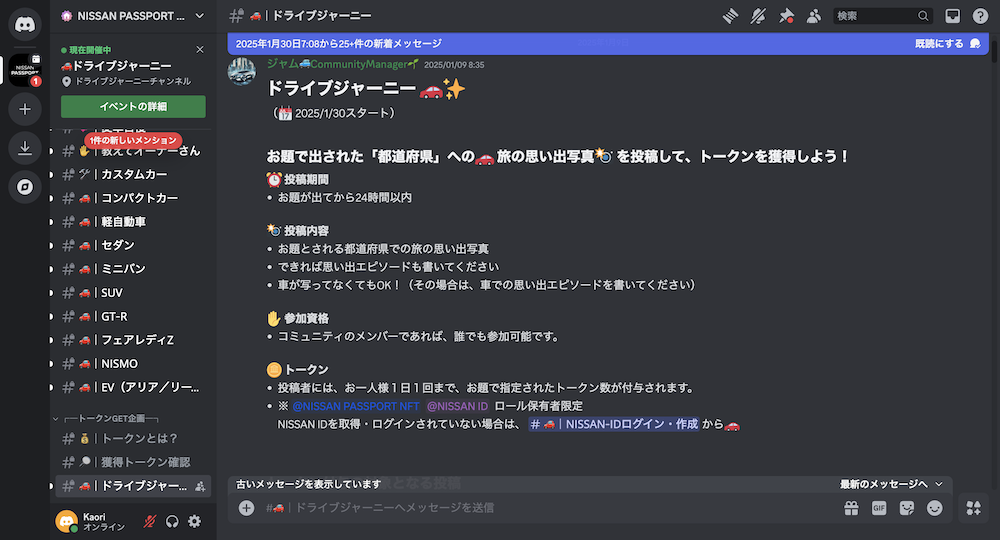
Task: Open the カスタムカー channel
Action: coord(133,174)
